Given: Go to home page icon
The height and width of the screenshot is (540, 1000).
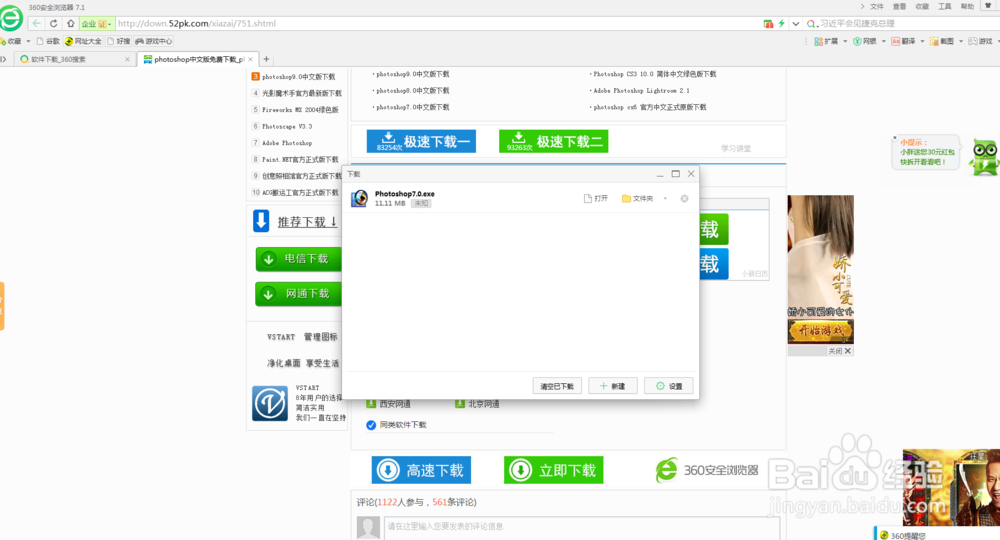Looking at the screenshot, I should [x=70, y=24].
